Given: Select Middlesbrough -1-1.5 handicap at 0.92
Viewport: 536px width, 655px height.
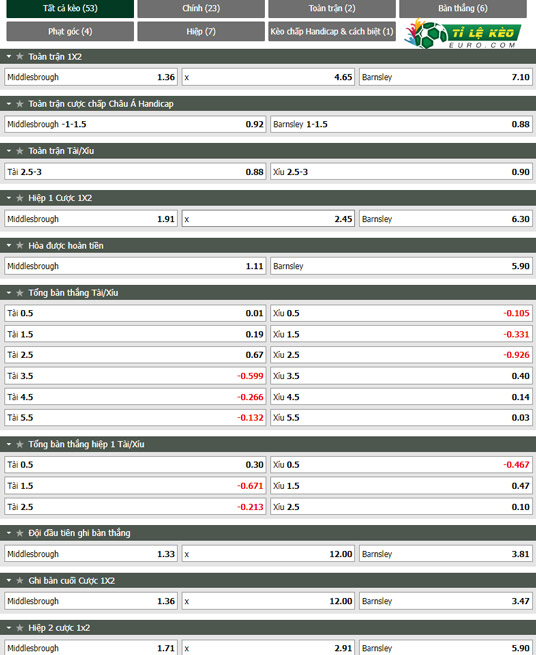Looking at the screenshot, I should coord(135,124).
